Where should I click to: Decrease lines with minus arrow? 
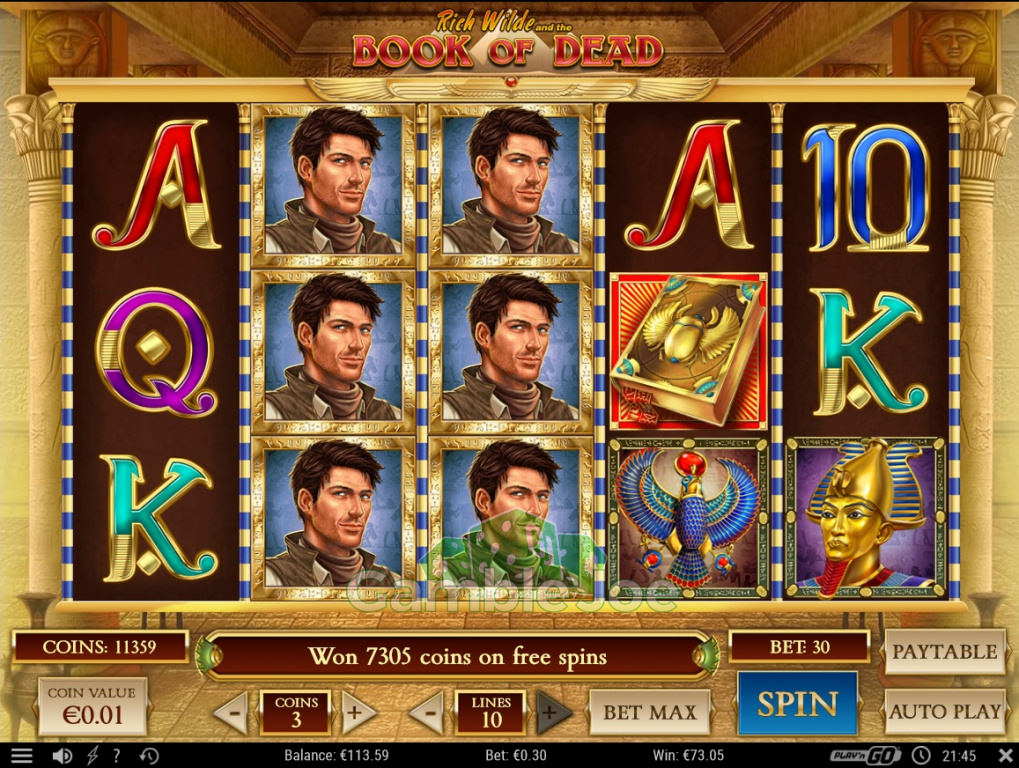428,713
